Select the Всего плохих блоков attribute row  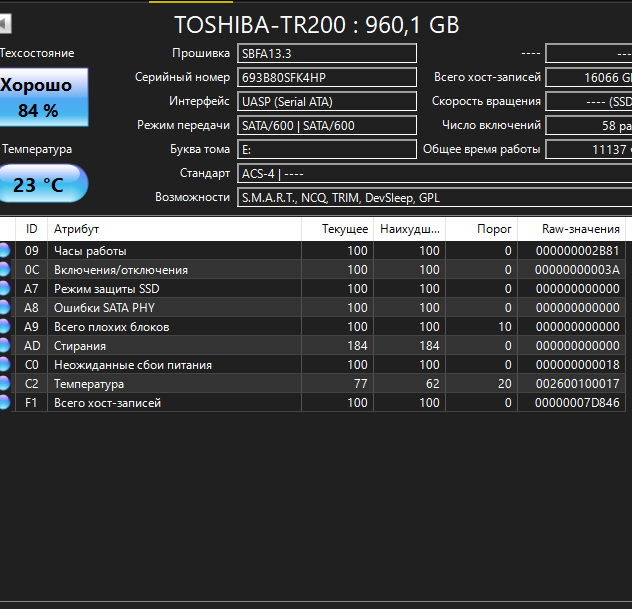[312, 326]
